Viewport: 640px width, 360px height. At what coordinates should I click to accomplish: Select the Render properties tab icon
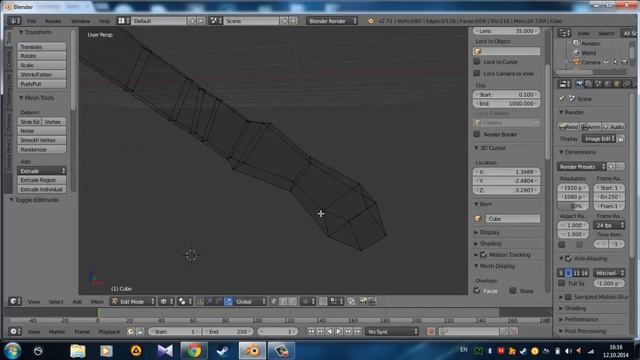(x=580, y=84)
